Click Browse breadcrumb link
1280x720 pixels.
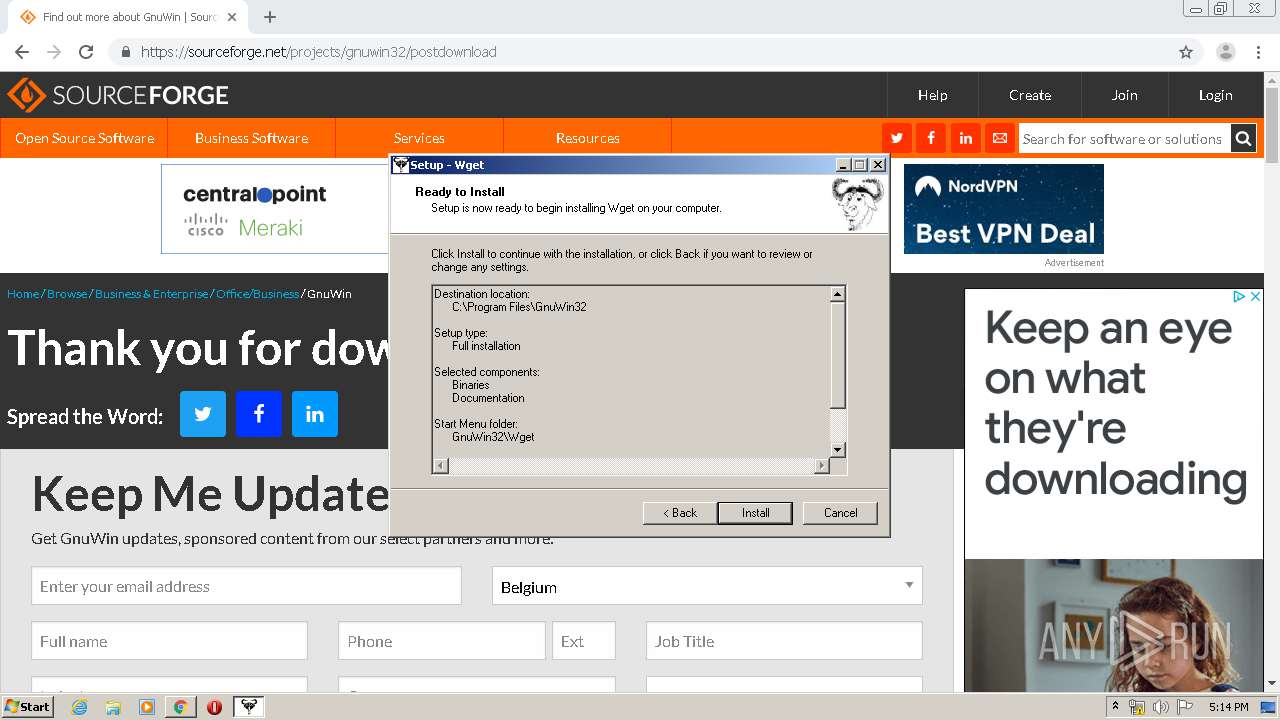pyautogui.click(x=67, y=294)
